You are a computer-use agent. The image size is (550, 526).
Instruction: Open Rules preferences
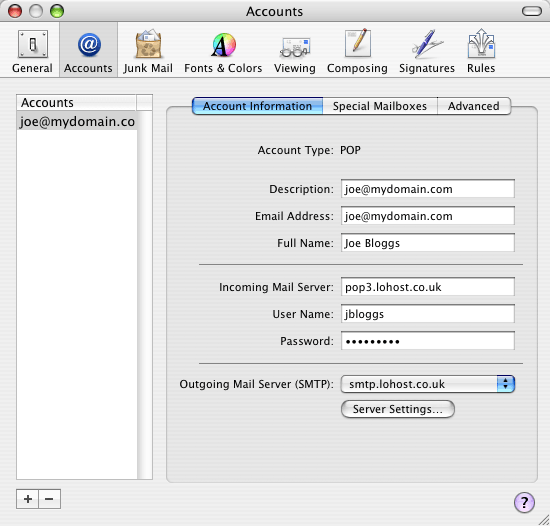click(x=481, y=51)
